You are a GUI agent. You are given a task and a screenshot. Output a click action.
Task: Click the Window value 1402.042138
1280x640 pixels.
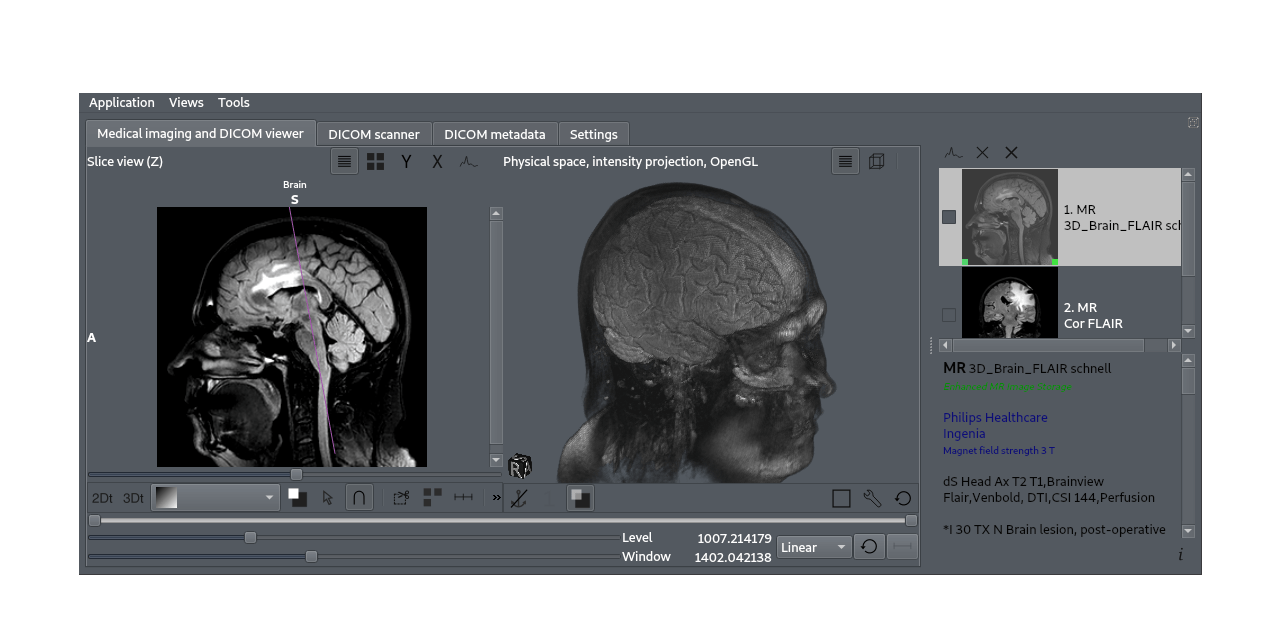(733, 557)
